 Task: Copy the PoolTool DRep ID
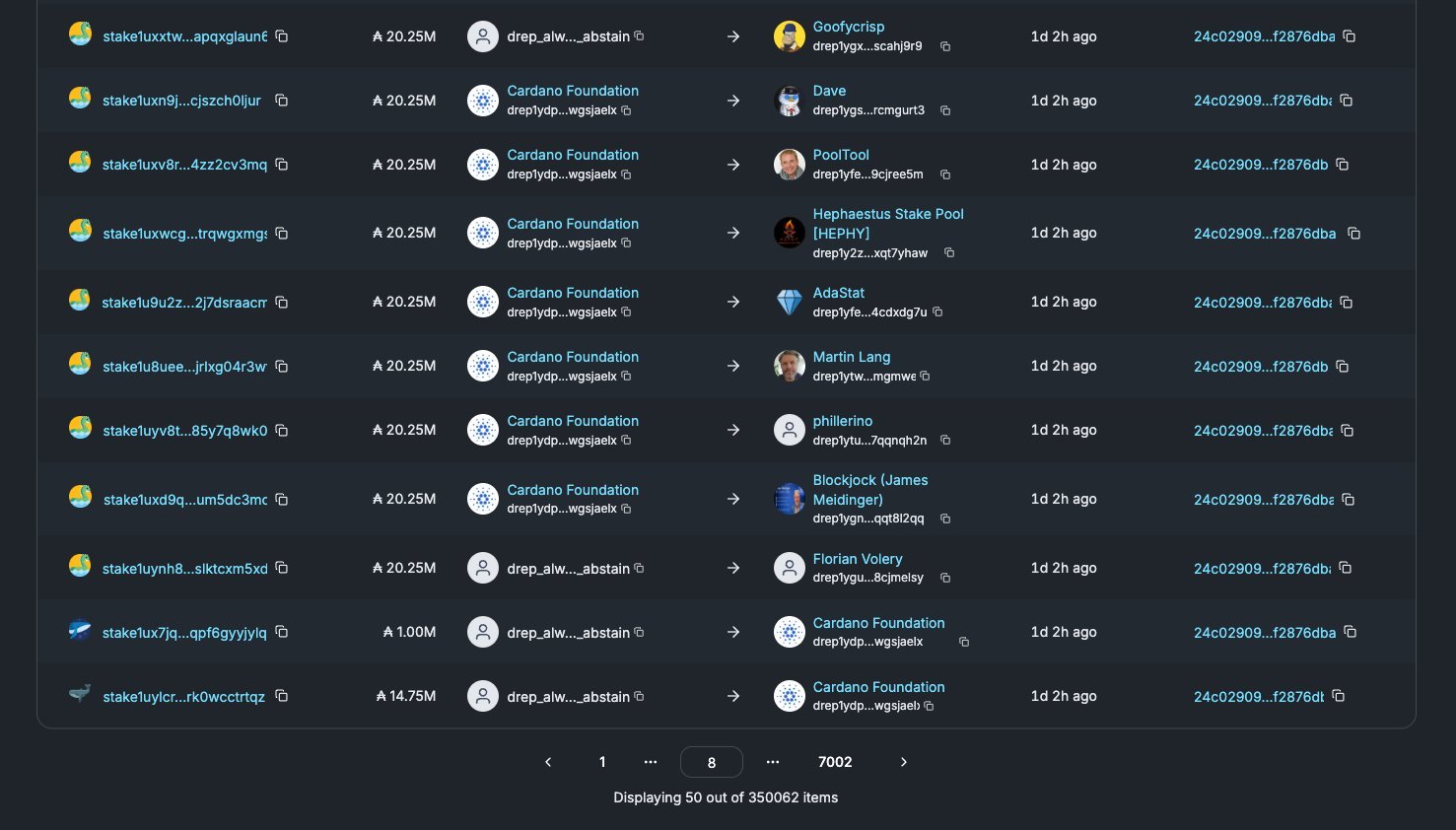pos(945,174)
